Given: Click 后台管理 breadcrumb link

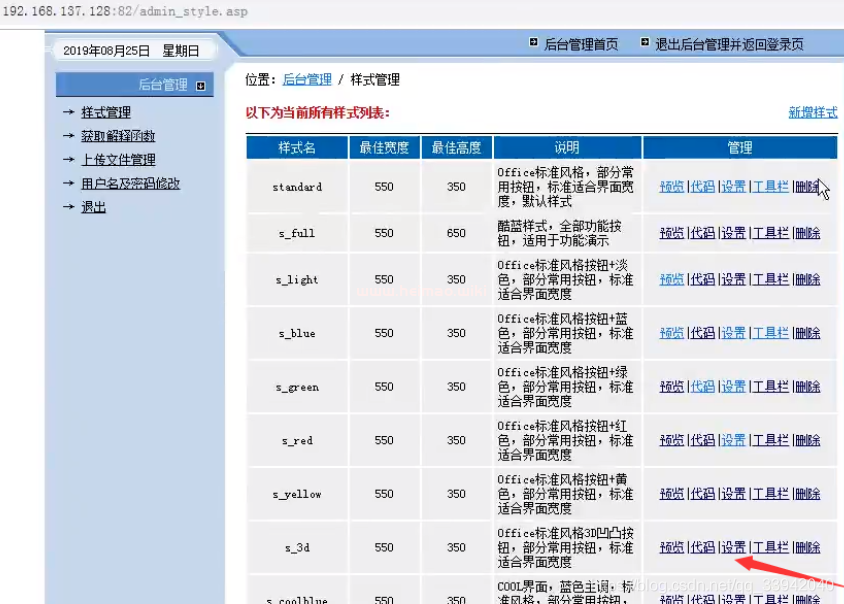Looking at the screenshot, I should click(x=307, y=80).
